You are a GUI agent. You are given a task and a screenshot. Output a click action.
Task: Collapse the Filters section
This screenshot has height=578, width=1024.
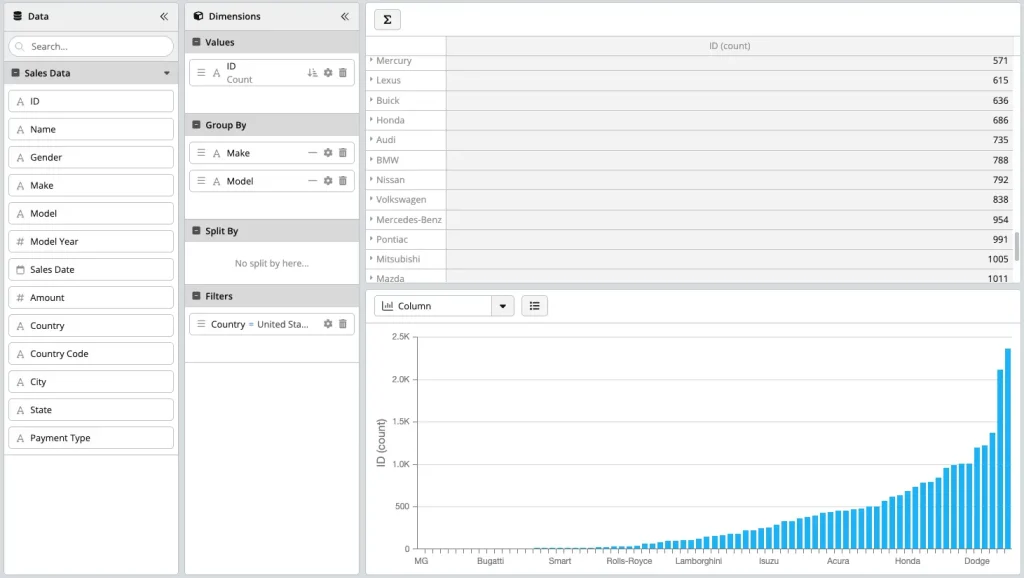pyautogui.click(x=197, y=296)
